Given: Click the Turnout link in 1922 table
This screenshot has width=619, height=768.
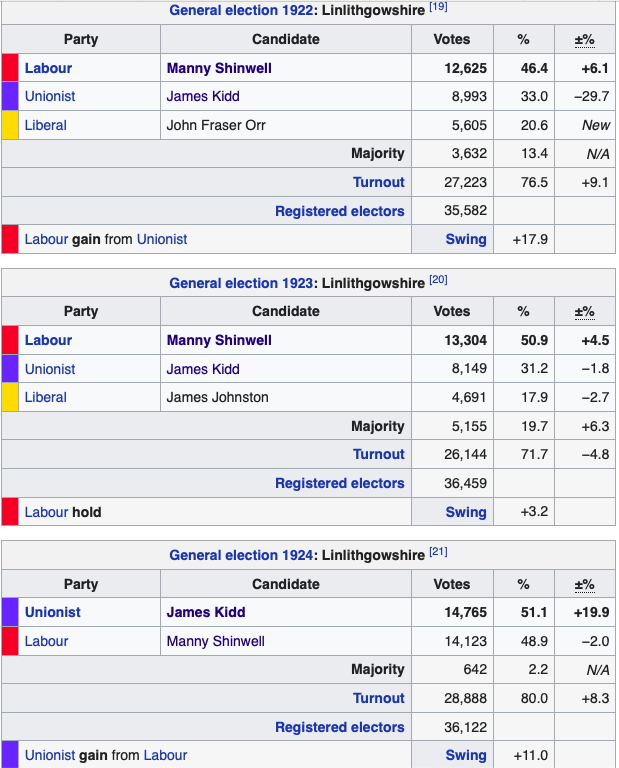Looking at the screenshot, I should coord(379,183).
